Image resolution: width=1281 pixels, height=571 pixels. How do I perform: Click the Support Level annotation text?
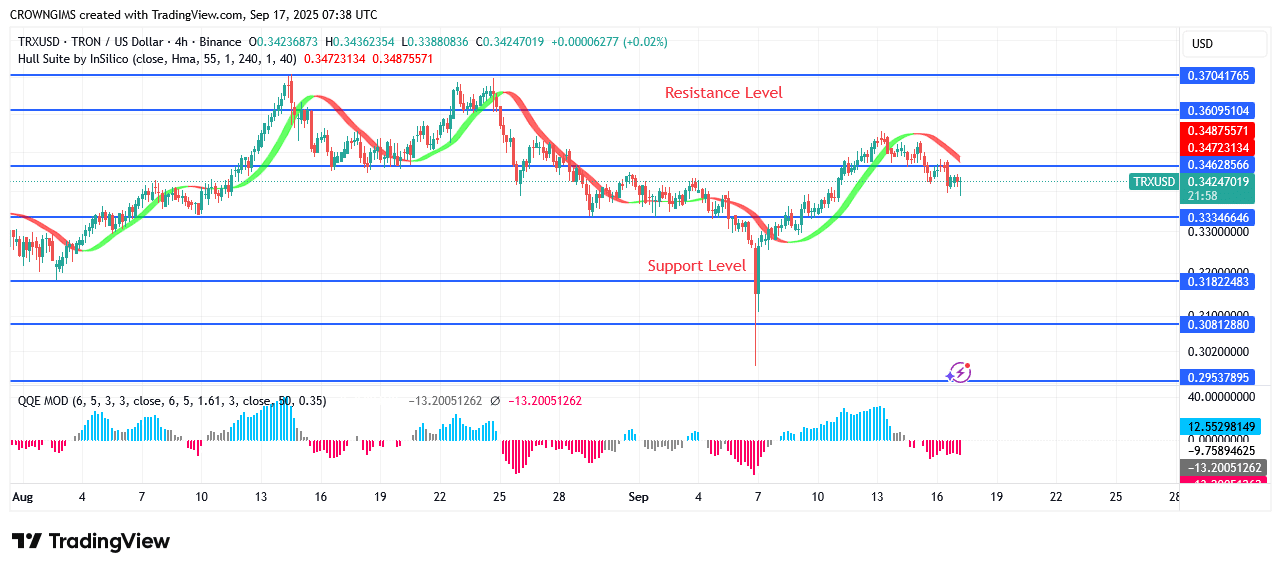pyautogui.click(x=697, y=265)
